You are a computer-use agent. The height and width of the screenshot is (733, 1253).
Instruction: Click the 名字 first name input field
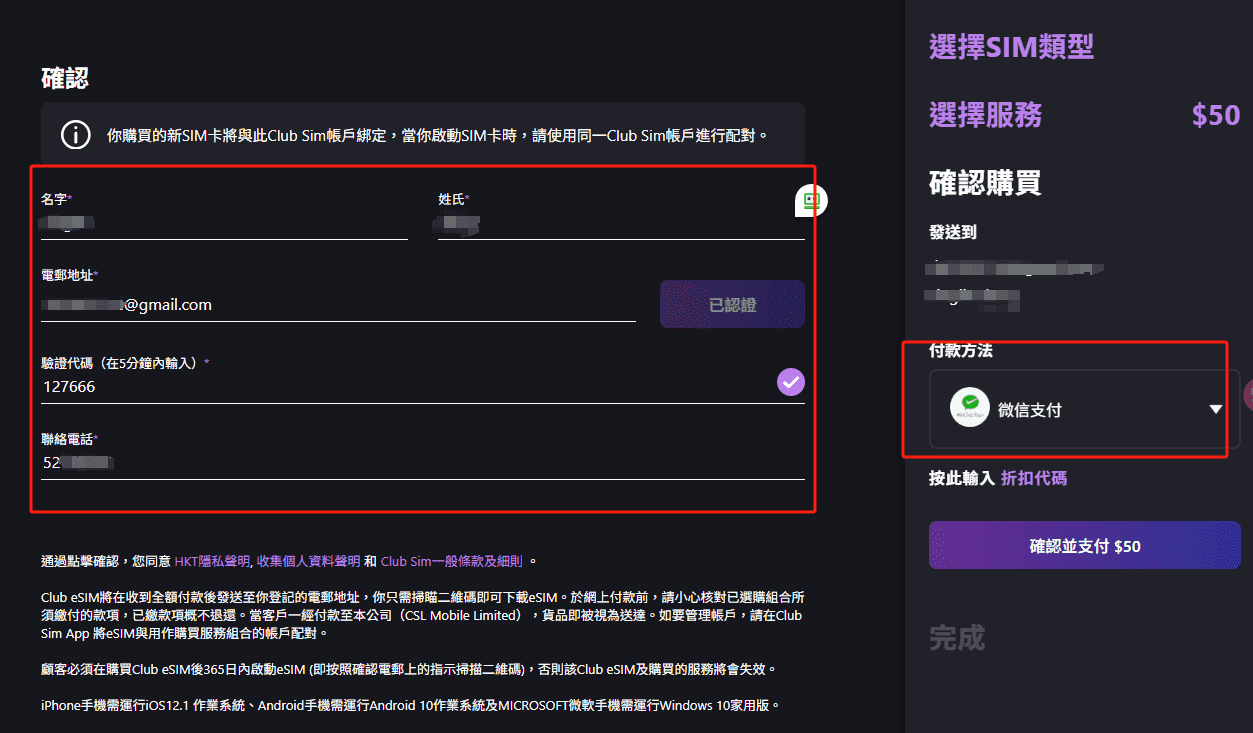click(x=224, y=225)
